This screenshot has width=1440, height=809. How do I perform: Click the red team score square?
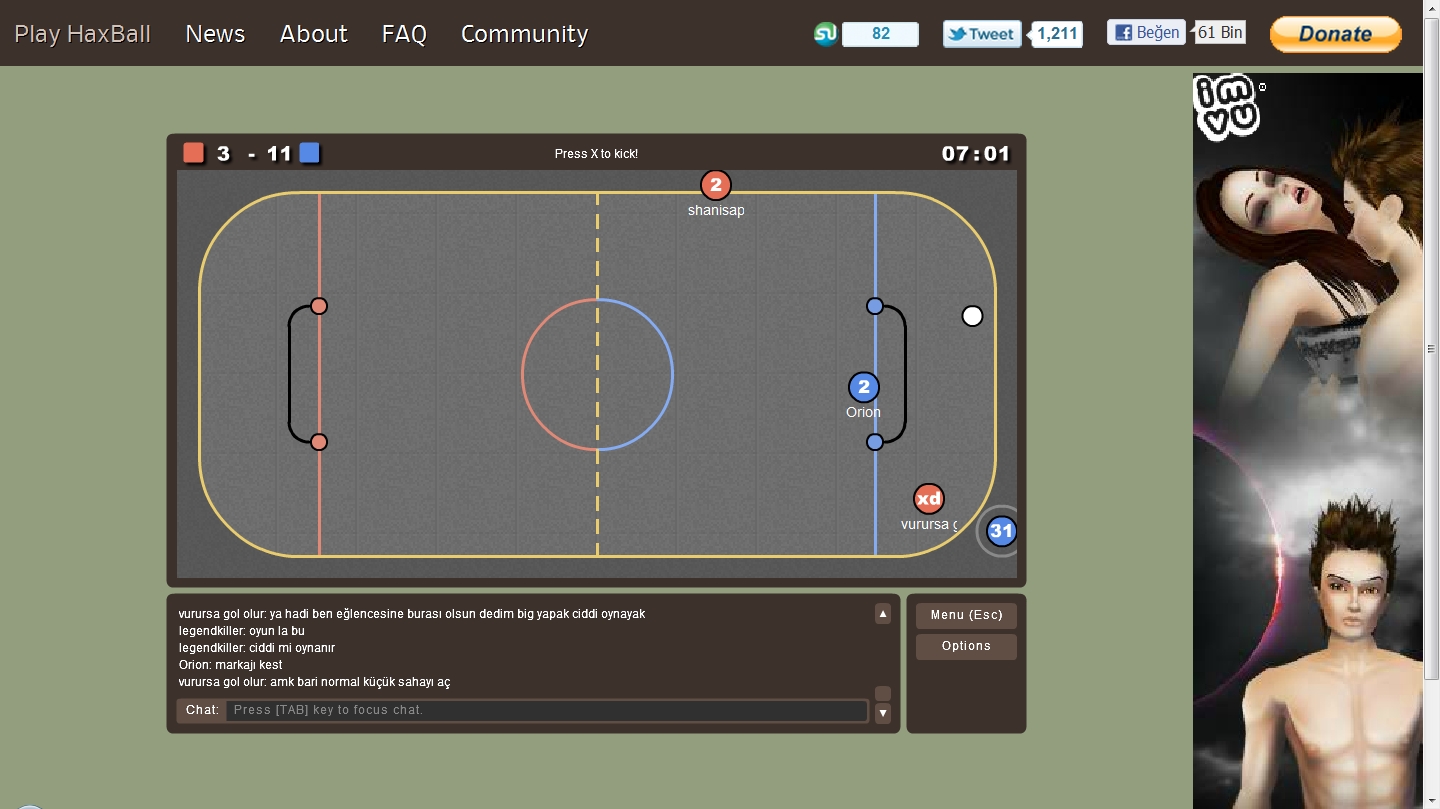coord(194,153)
